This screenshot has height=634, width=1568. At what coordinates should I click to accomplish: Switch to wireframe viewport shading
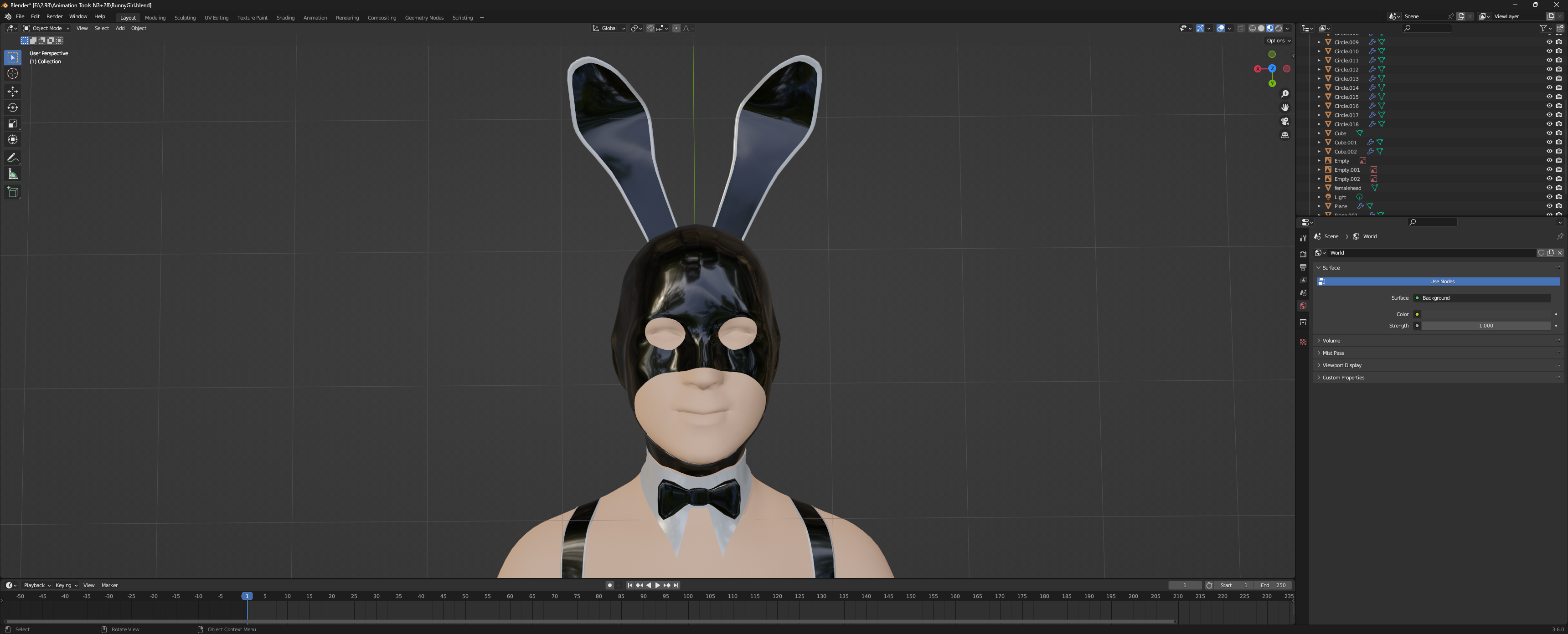tap(1252, 29)
